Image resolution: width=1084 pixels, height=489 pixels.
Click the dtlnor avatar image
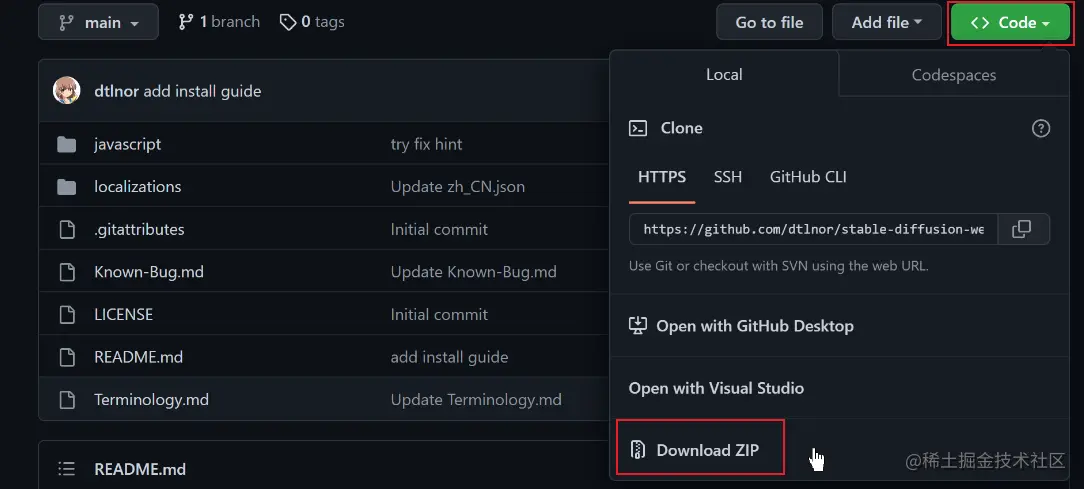(67, 91)
